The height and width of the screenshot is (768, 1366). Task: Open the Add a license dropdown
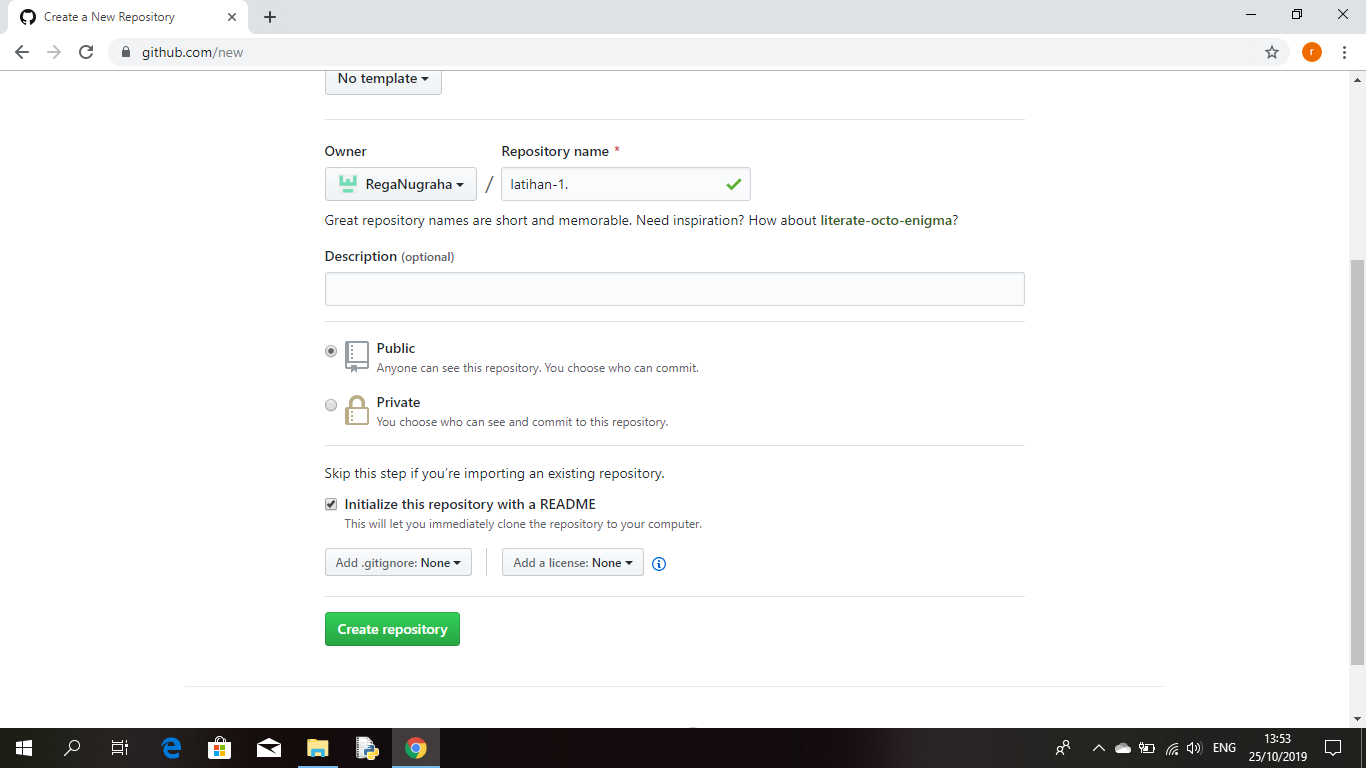pos(573,563)
